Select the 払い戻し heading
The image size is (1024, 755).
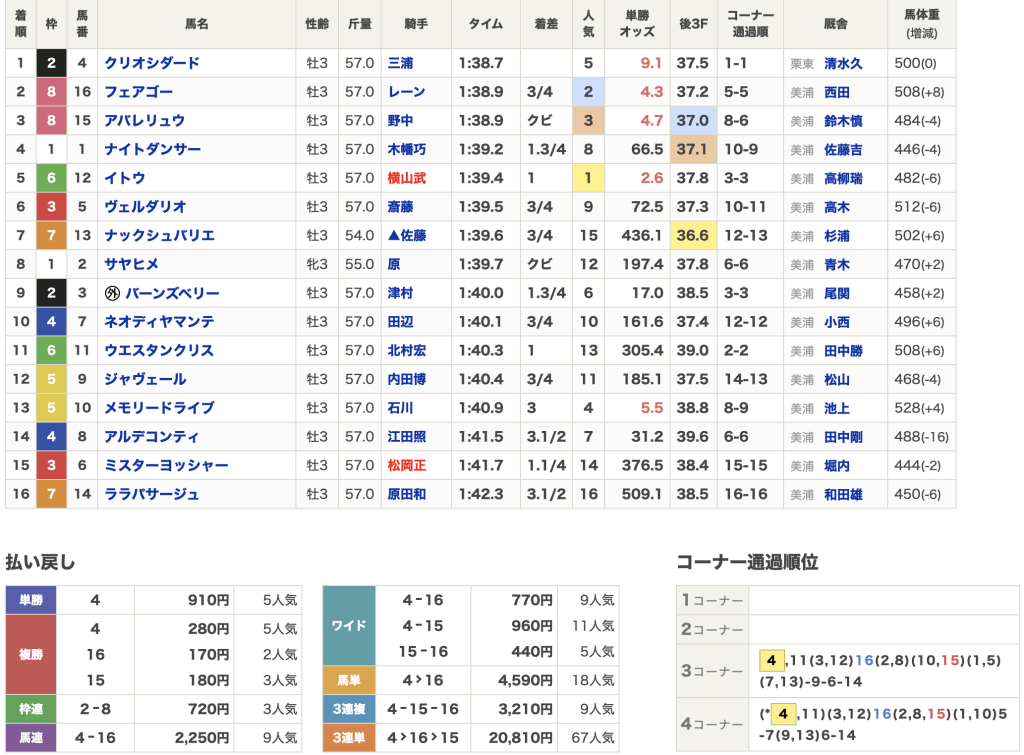click(x=40, y=562)
